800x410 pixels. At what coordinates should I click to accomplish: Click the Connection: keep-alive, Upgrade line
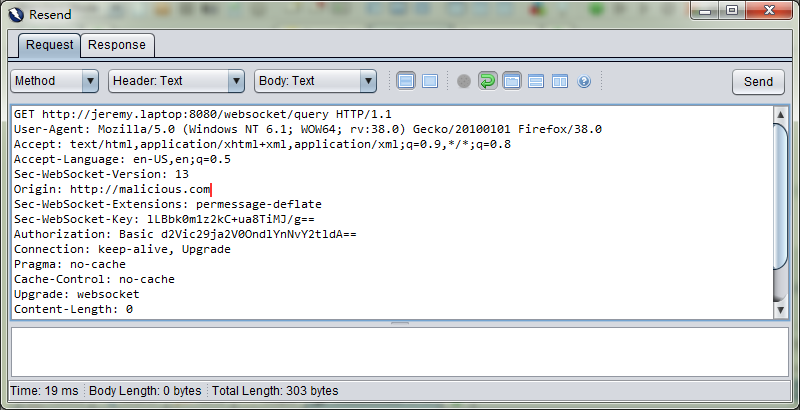122,249
